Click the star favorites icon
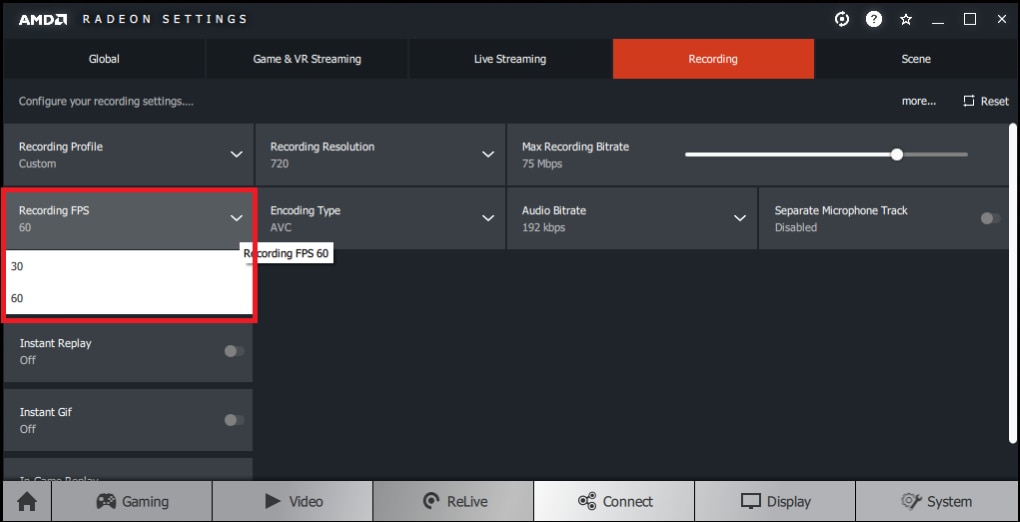The width and height of the screenshot is (1020, 522). point(906,20)
